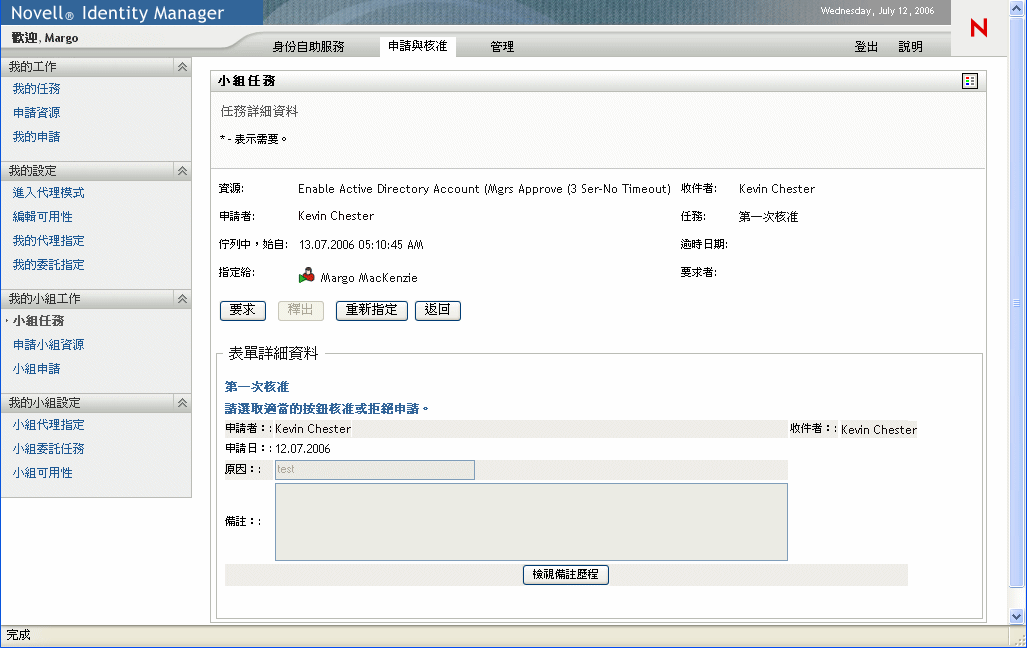Click the 檢視備註歷程 button

point(566,575)
